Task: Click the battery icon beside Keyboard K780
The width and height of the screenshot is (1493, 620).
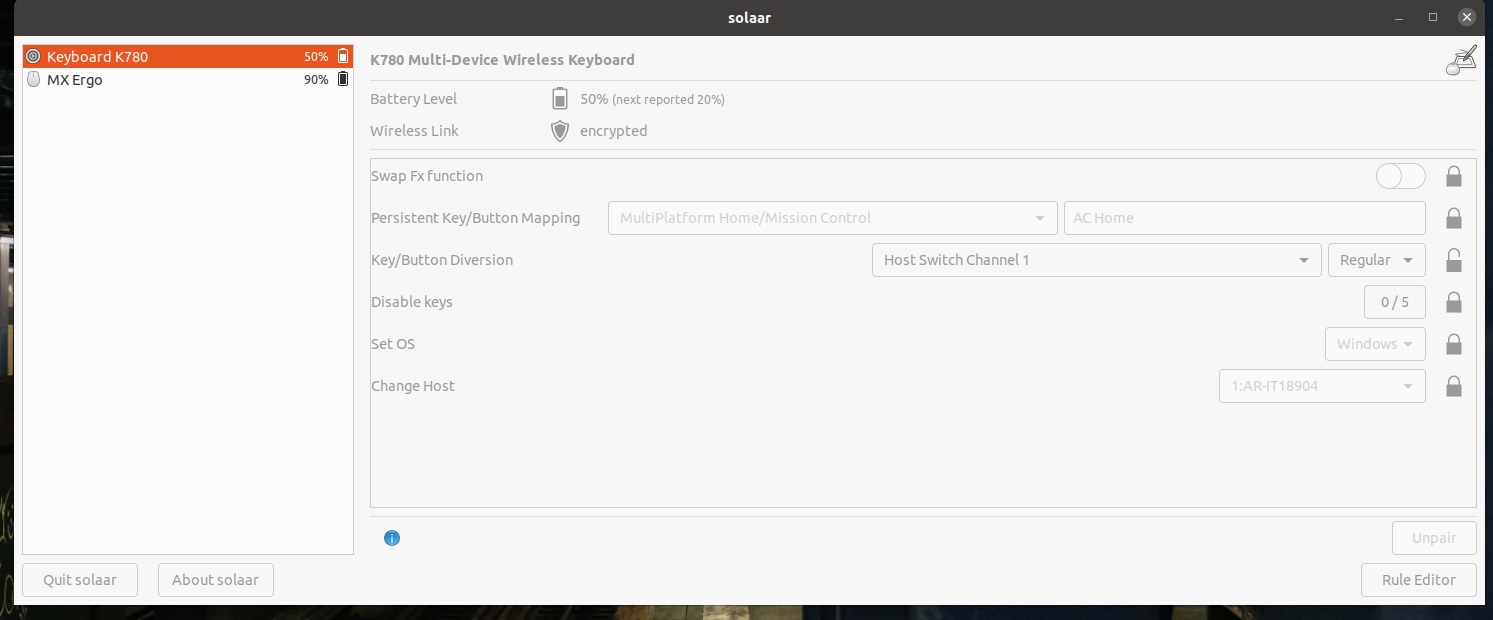Action: 343,56
